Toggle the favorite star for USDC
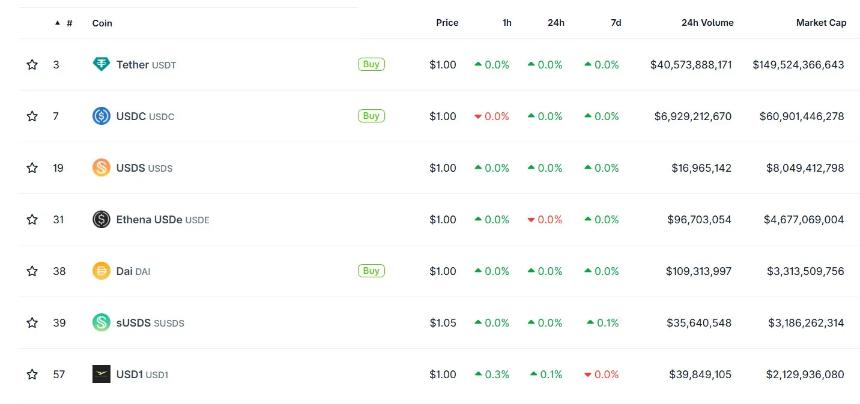Viewport: 860px width, 404px height. 32,116
